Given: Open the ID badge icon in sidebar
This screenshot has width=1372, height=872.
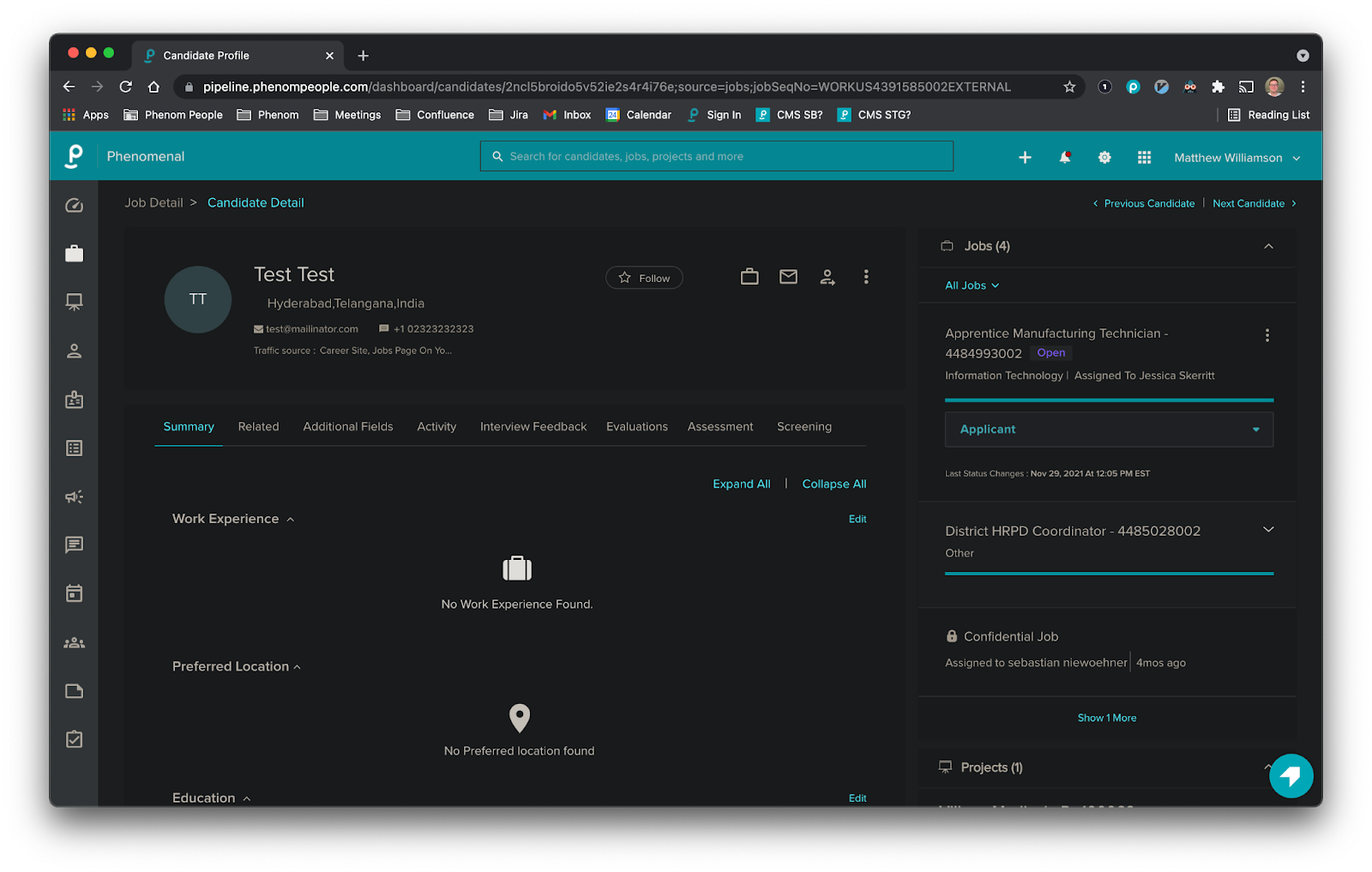Looking at the screenshot, I should (x=75, y=400).
